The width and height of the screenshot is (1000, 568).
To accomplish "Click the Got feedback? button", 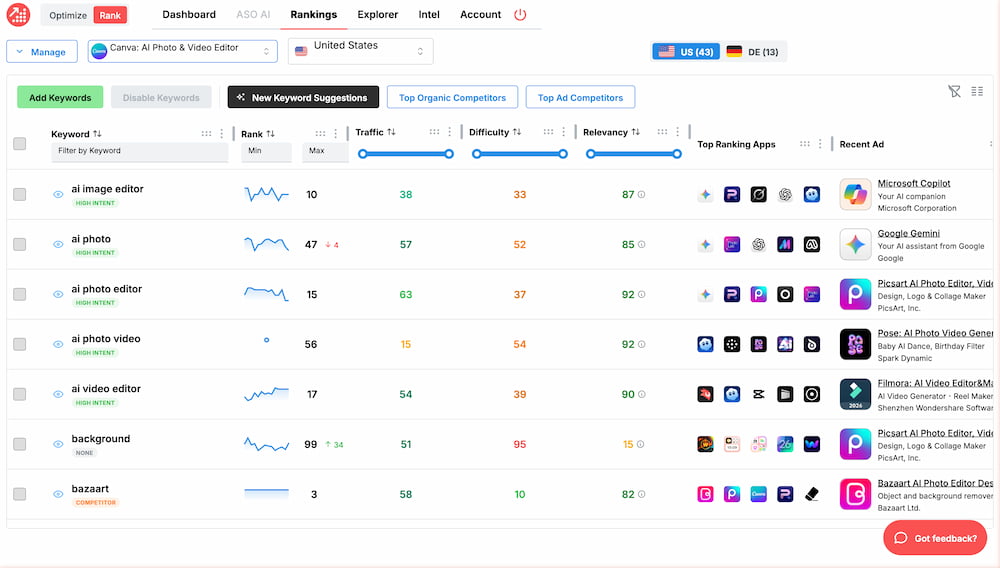I will tap(935, 538).
